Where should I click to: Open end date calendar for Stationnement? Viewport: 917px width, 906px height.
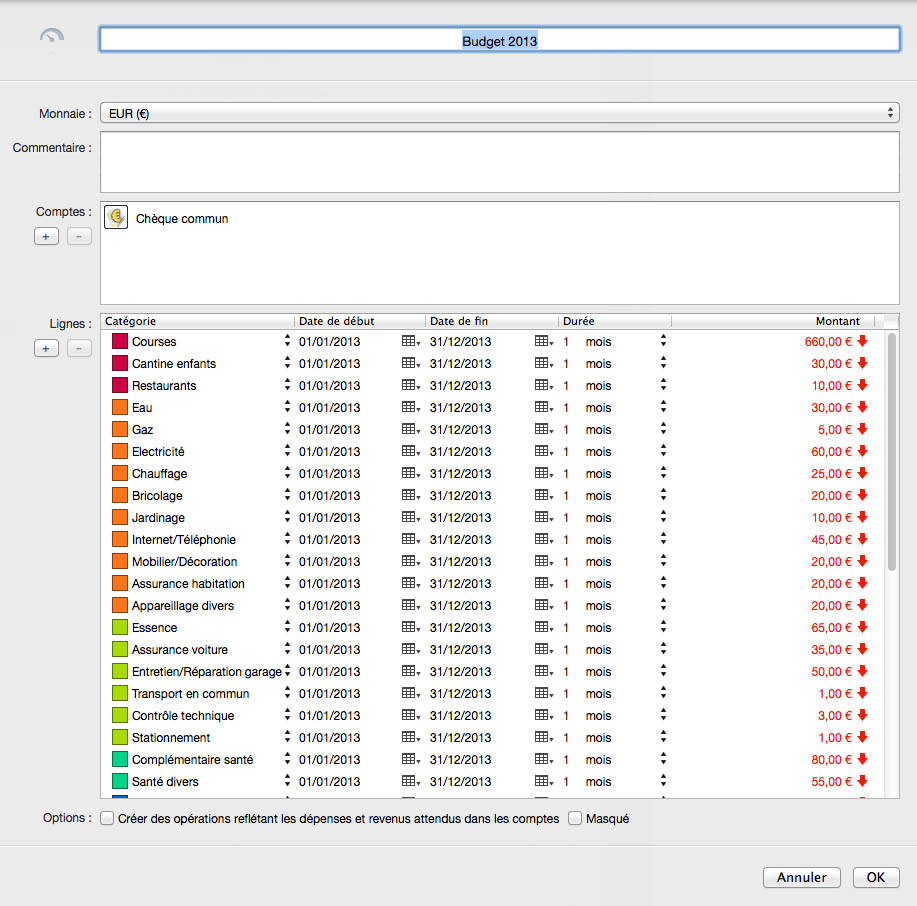(x=543, y=737)
